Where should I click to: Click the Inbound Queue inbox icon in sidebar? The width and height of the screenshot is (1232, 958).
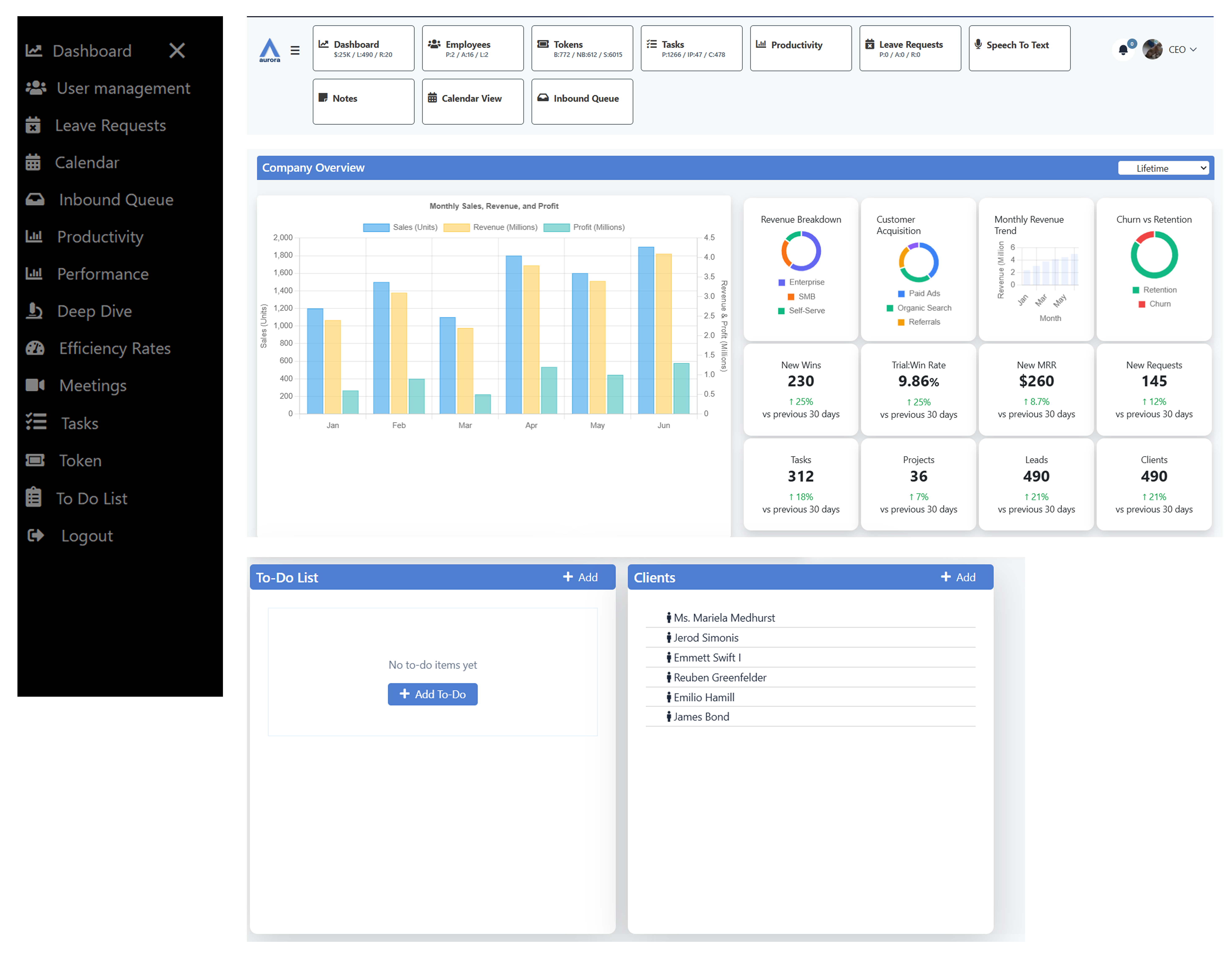pos(35,199)
